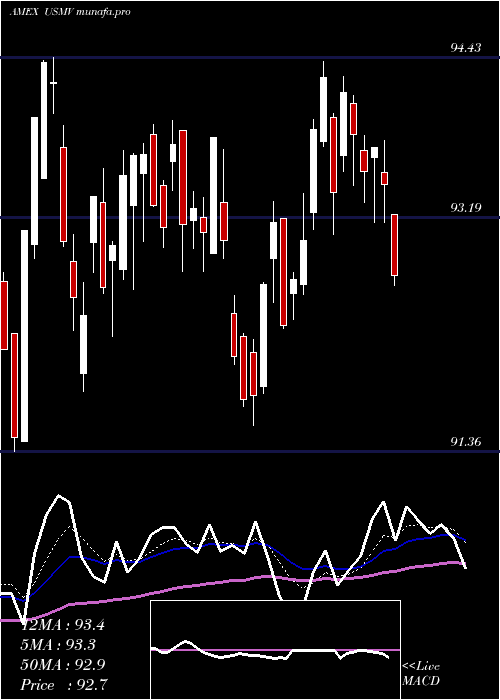
Task: Click the 12MA : 93.4 readout
Action: tap(63, 625)
